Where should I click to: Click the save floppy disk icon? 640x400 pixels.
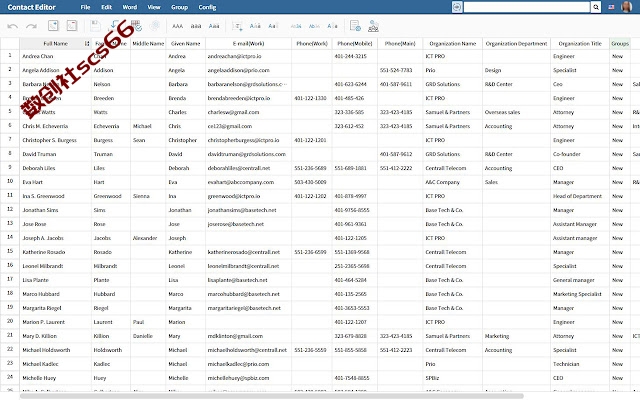95,25
